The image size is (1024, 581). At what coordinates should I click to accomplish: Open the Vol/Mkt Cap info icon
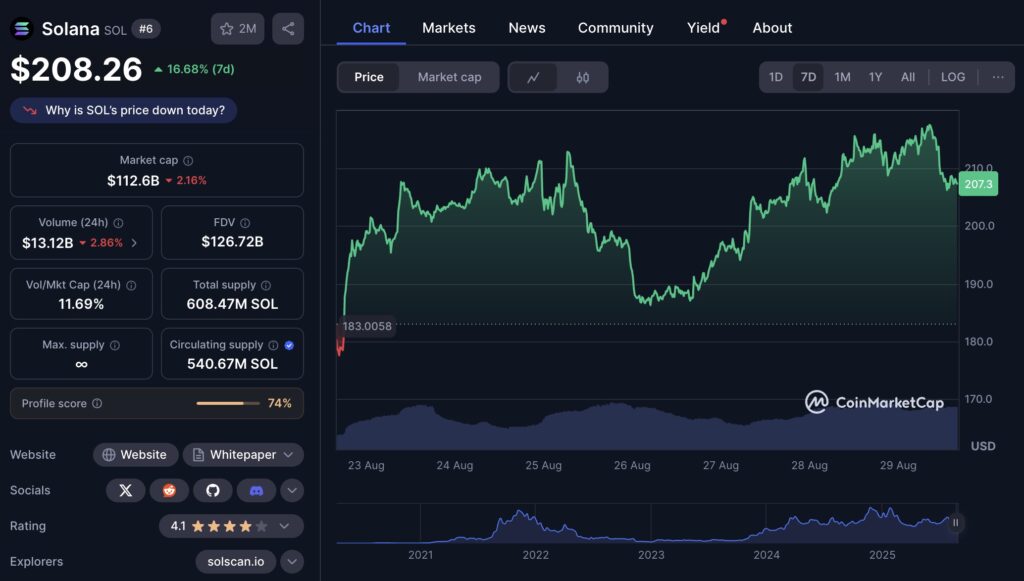coord(131,285)
